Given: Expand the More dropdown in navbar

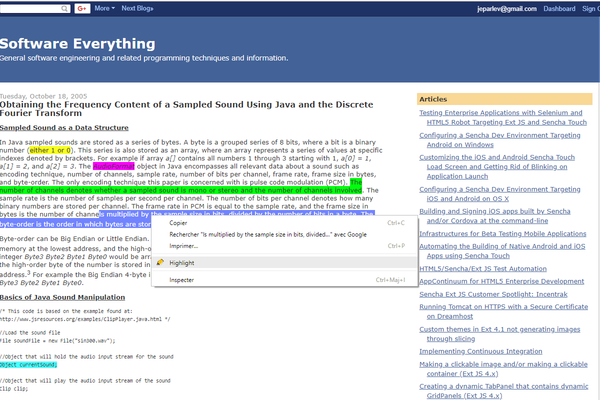Looking at the screenshot, I should click(x=105, y=8).
